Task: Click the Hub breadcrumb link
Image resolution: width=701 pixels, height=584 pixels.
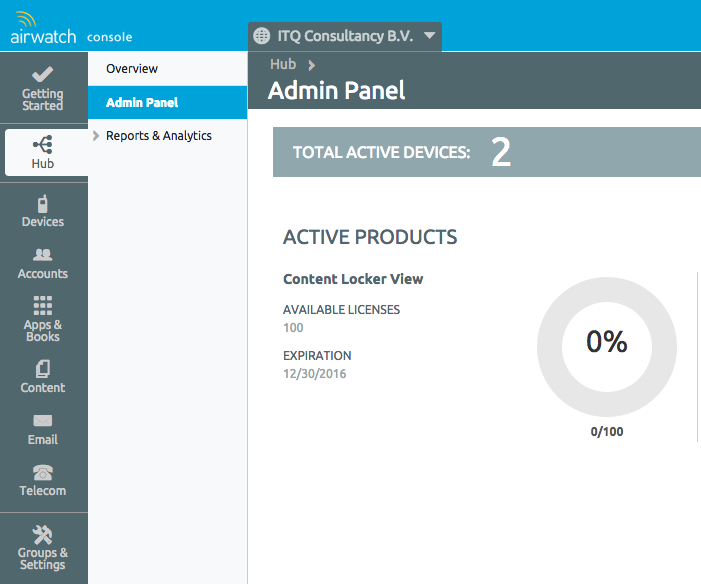Action: (283, 64)
